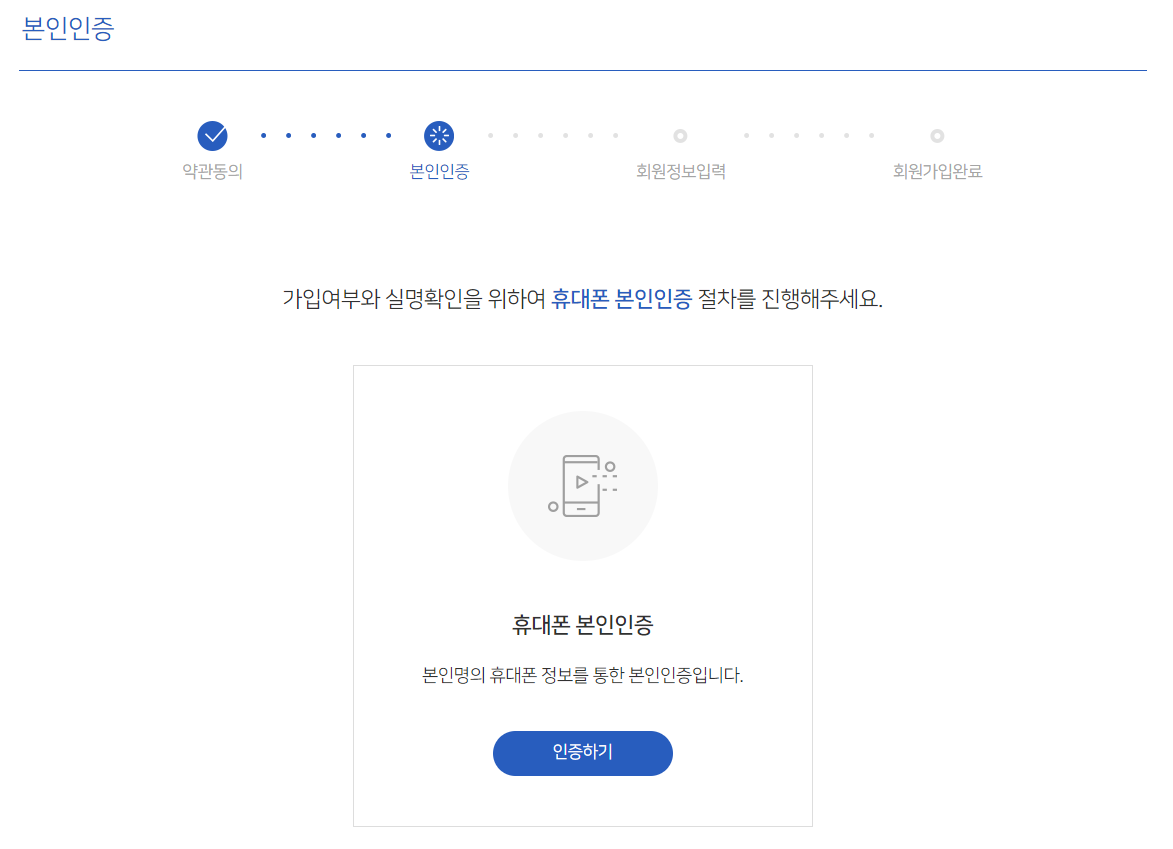1173x849 pixels.
Task: Select the 회원정보입력 step label
Action: point(681,171)
